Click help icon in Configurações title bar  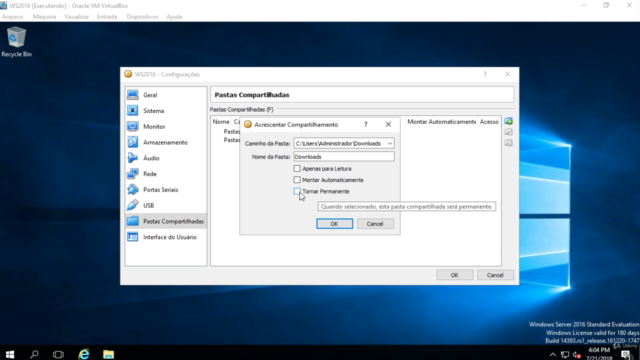485,74
